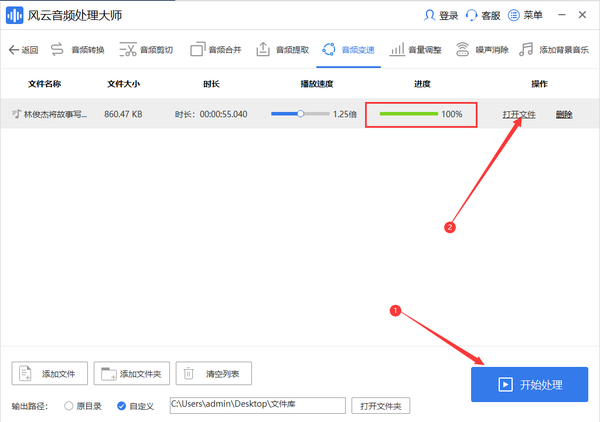Screen dimensions: 600x422
Task: Contact 客服 customer service
Action: click(x=483, y=15)
